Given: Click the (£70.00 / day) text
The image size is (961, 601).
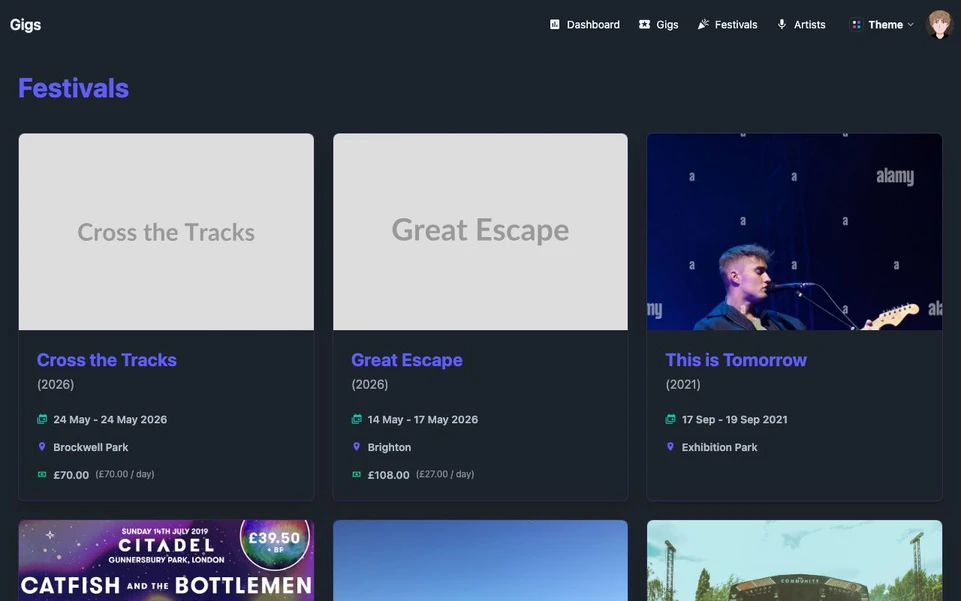Looking at the screenshot, I should pyautogui.click(x=125, y=474).
